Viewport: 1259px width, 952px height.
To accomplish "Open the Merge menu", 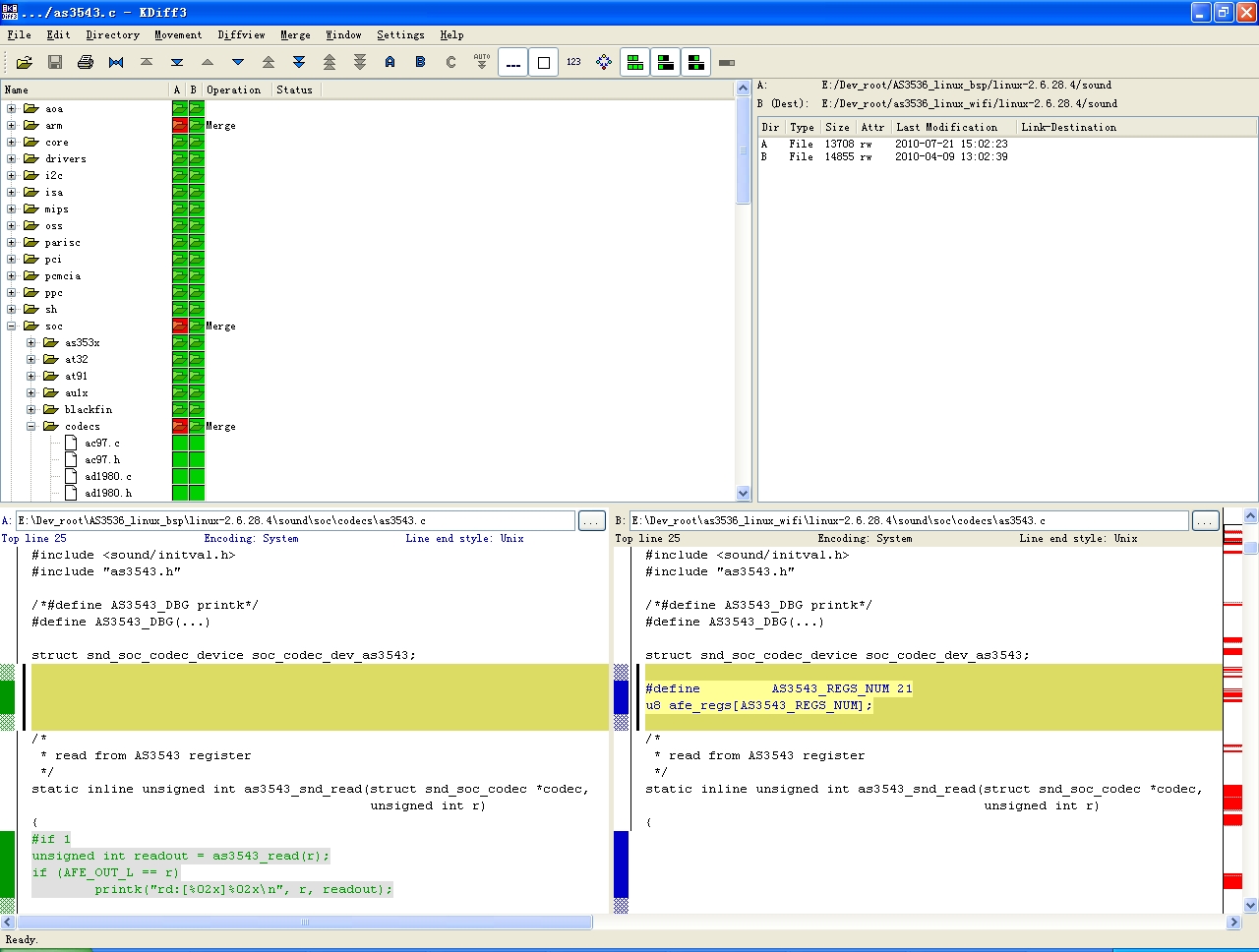I will tap(295, 34).
